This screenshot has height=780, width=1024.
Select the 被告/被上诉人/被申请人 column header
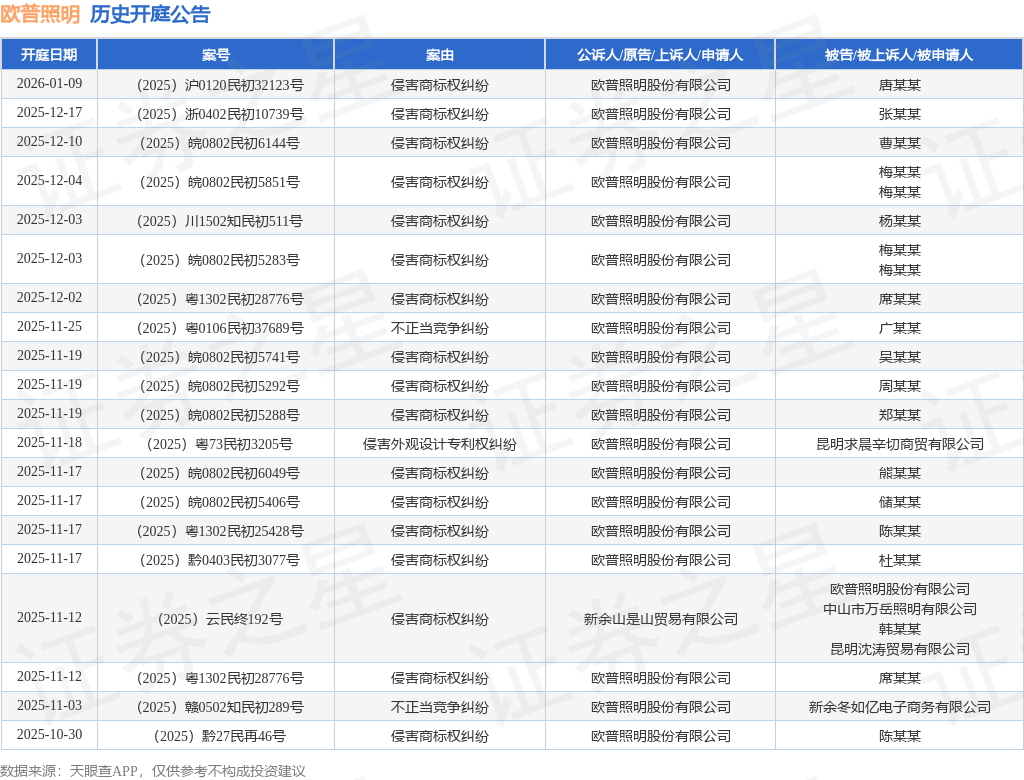pyautogui.click(x=899, y=55)
